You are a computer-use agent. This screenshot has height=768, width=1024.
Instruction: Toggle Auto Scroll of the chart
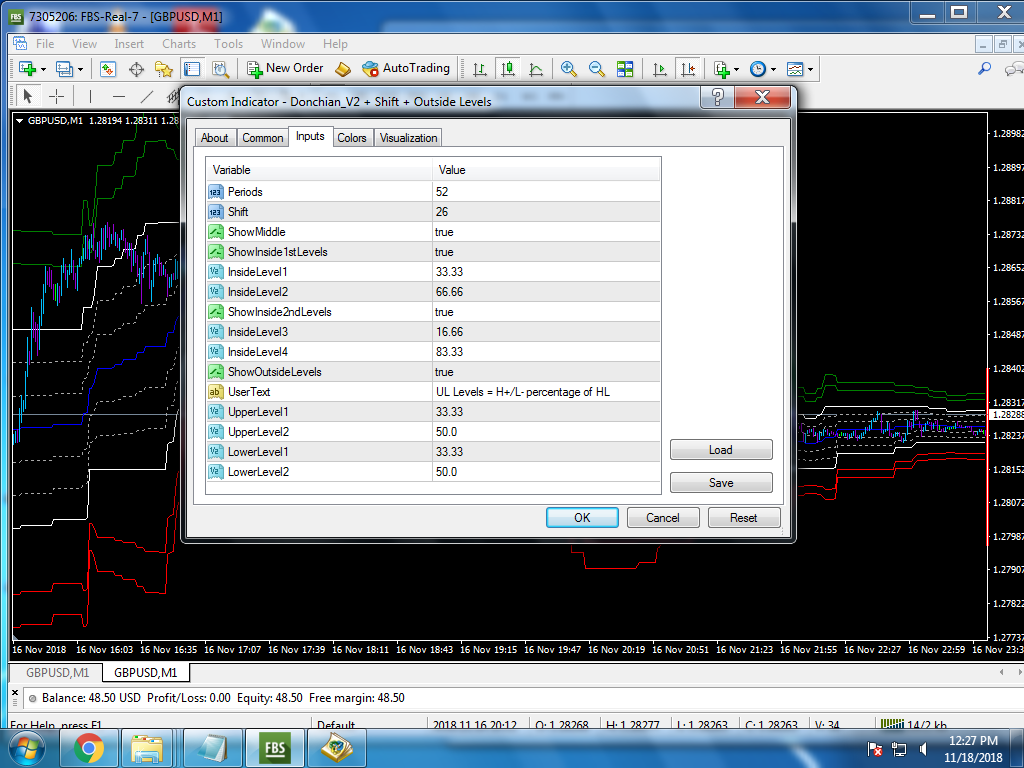tap(660, 69)
